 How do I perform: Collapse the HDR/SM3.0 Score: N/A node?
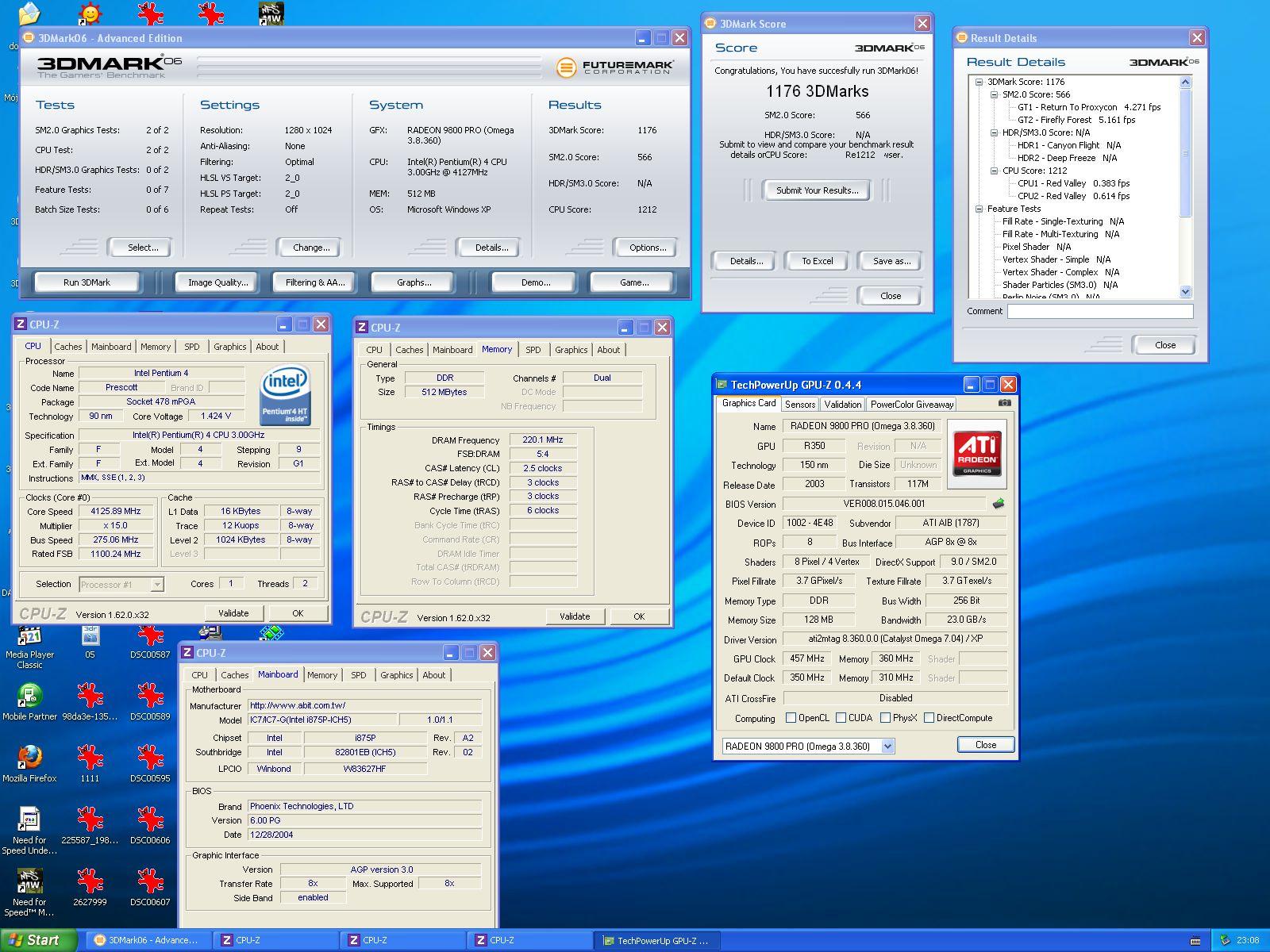pyautogui.click(x=994, y=132)
